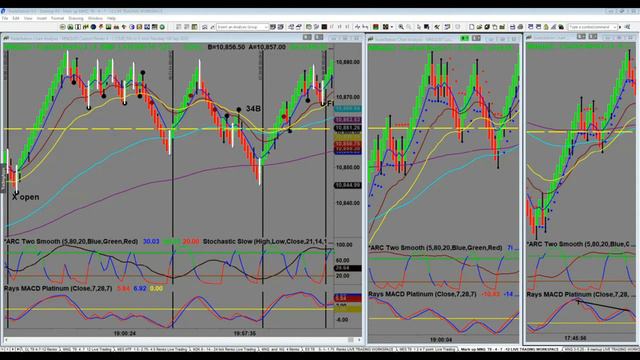Click the 10,880.00 price axis label
Image resolution: width=640 pixels, height=360 pixels.
(x=347, y=62)
